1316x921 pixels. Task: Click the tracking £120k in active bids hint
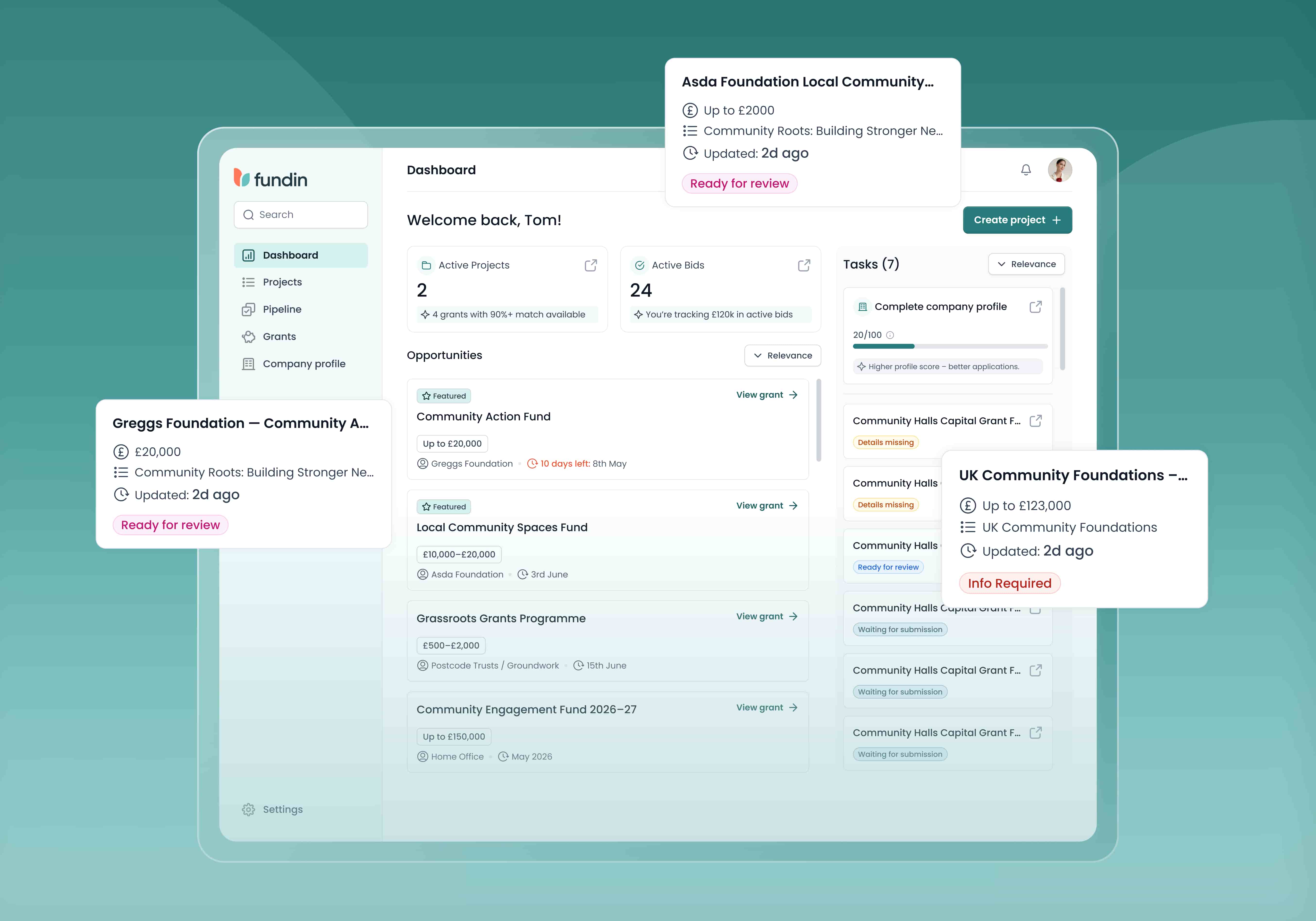tap(721, 314)
